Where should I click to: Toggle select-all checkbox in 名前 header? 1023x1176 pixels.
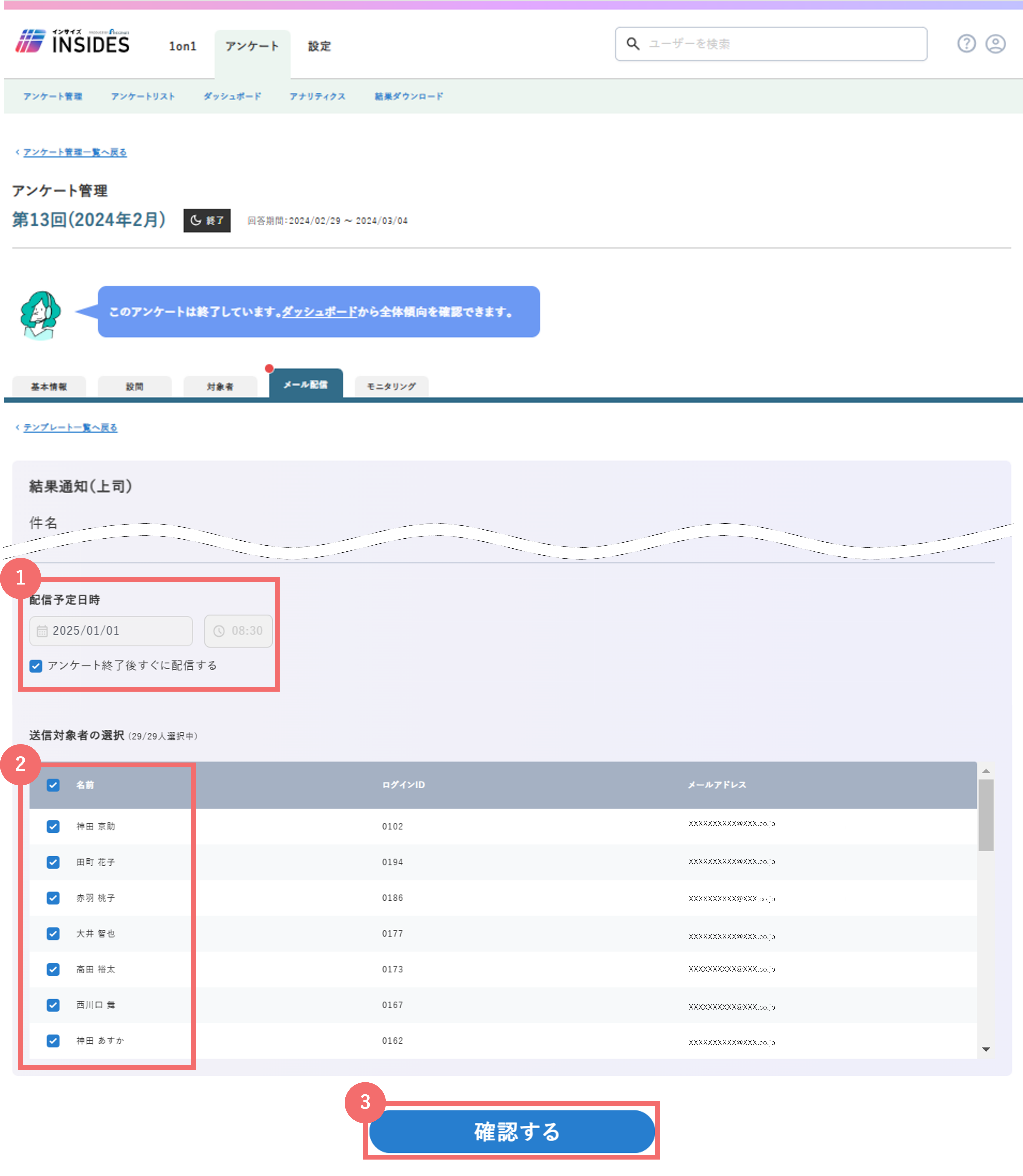53,785
